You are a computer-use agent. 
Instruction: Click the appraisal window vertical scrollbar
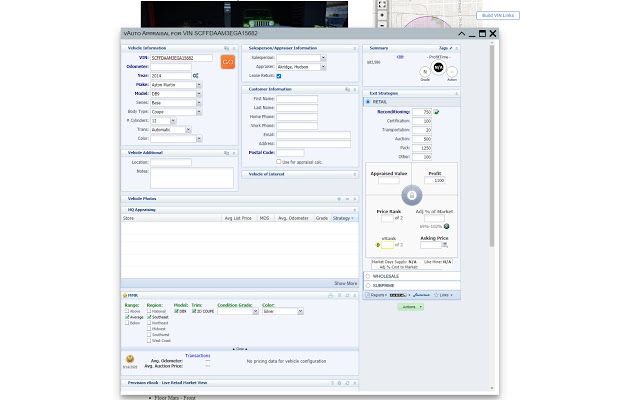click(x=492, y=145)
